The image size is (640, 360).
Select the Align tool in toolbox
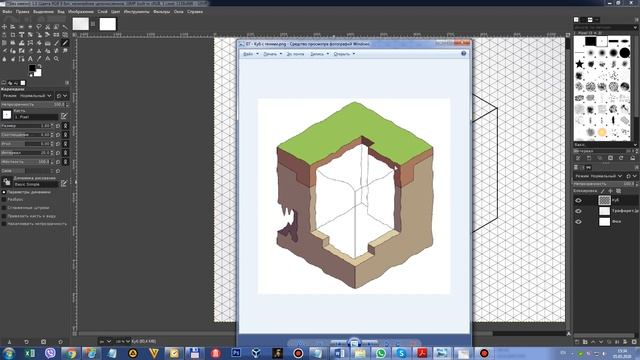pos(13,27)
